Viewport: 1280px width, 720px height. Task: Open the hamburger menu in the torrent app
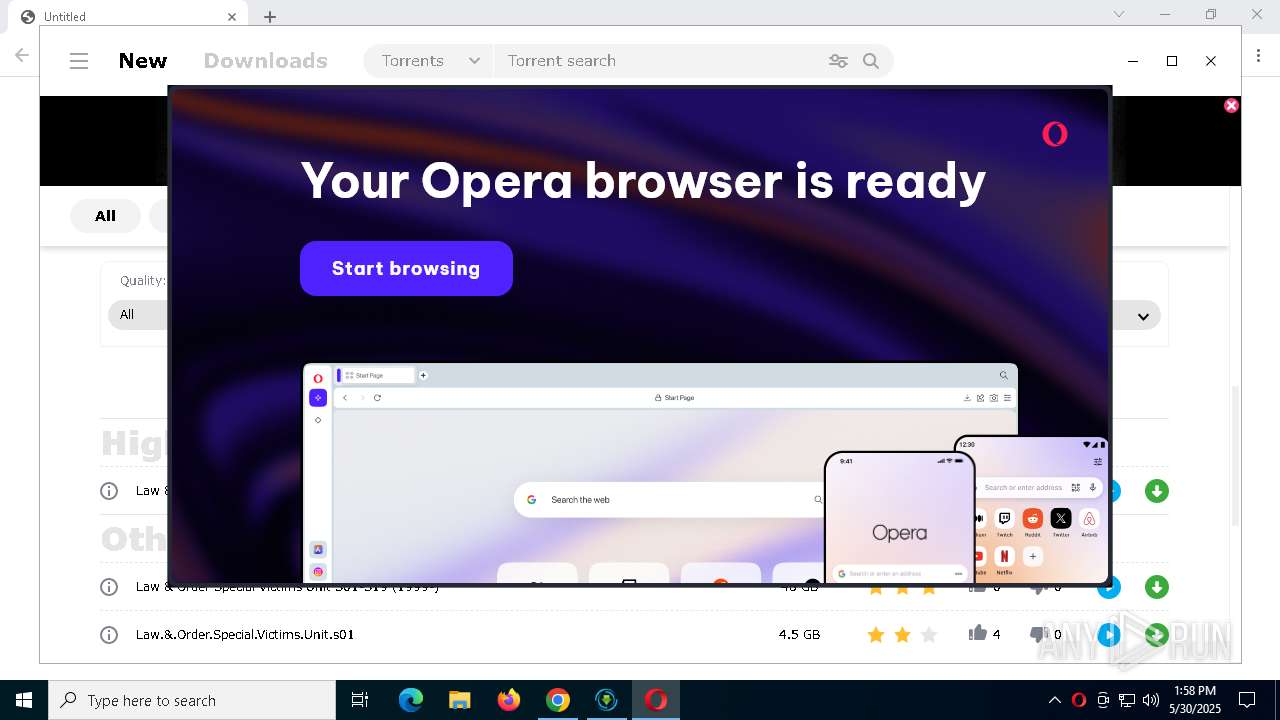[x=79, y=61]
